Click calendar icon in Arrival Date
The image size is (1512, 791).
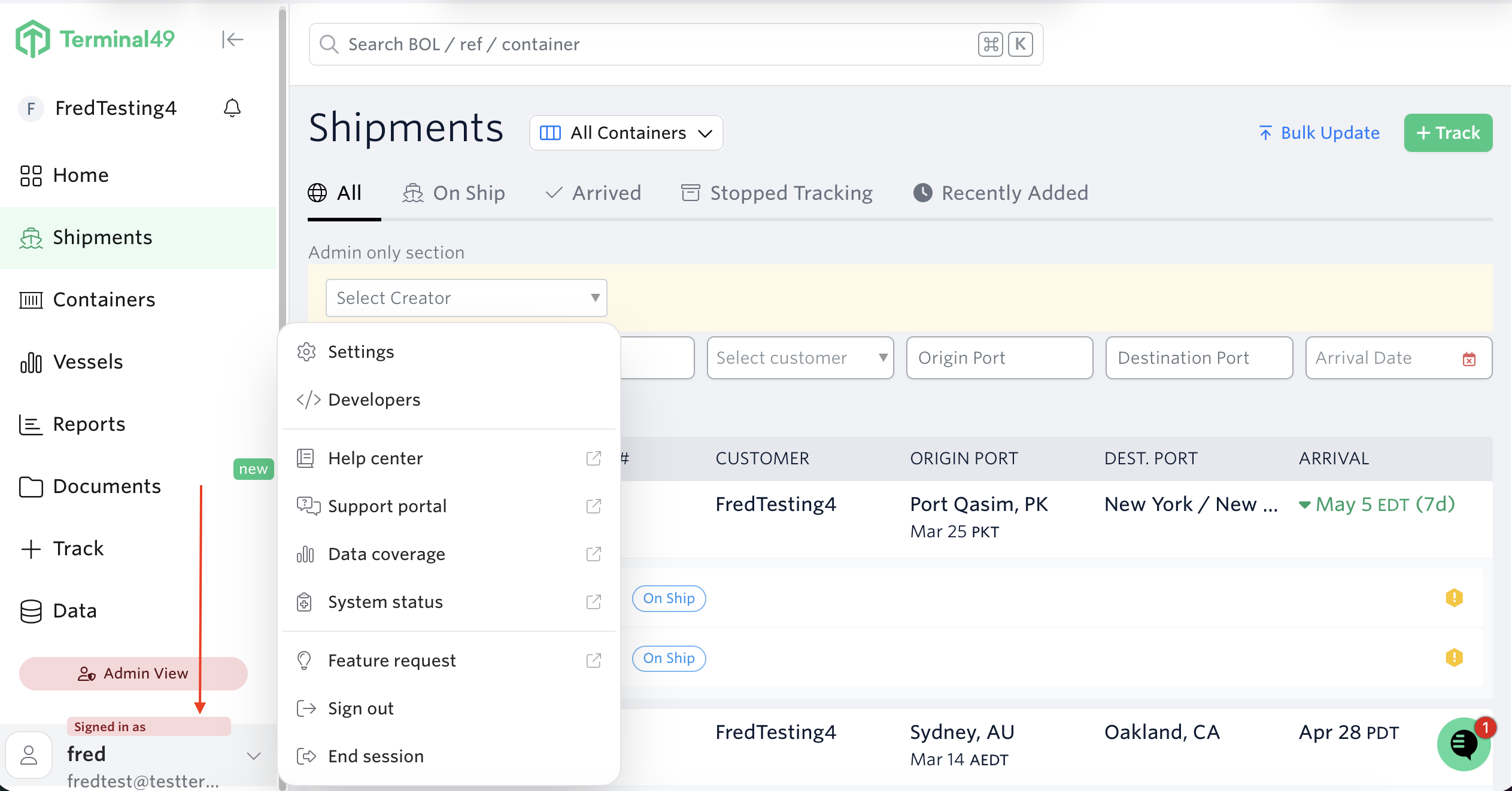(x=1469, y=359)
